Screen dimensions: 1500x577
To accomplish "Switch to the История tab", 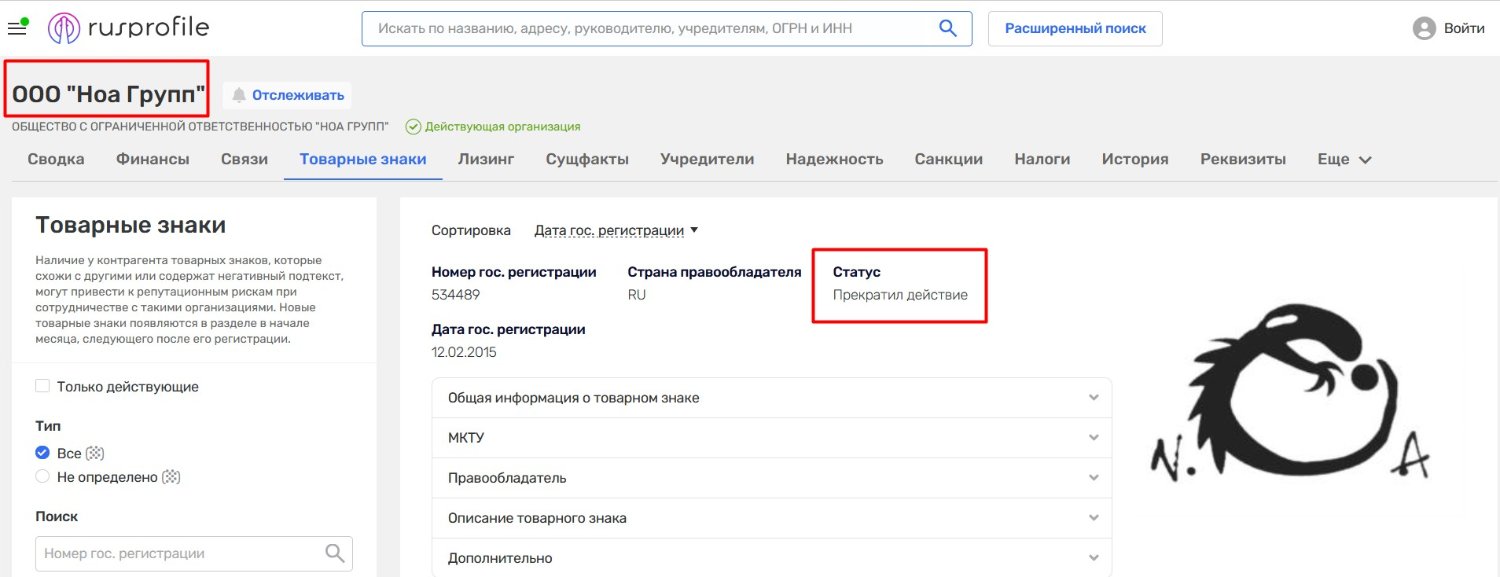I will pos(1135,159).
